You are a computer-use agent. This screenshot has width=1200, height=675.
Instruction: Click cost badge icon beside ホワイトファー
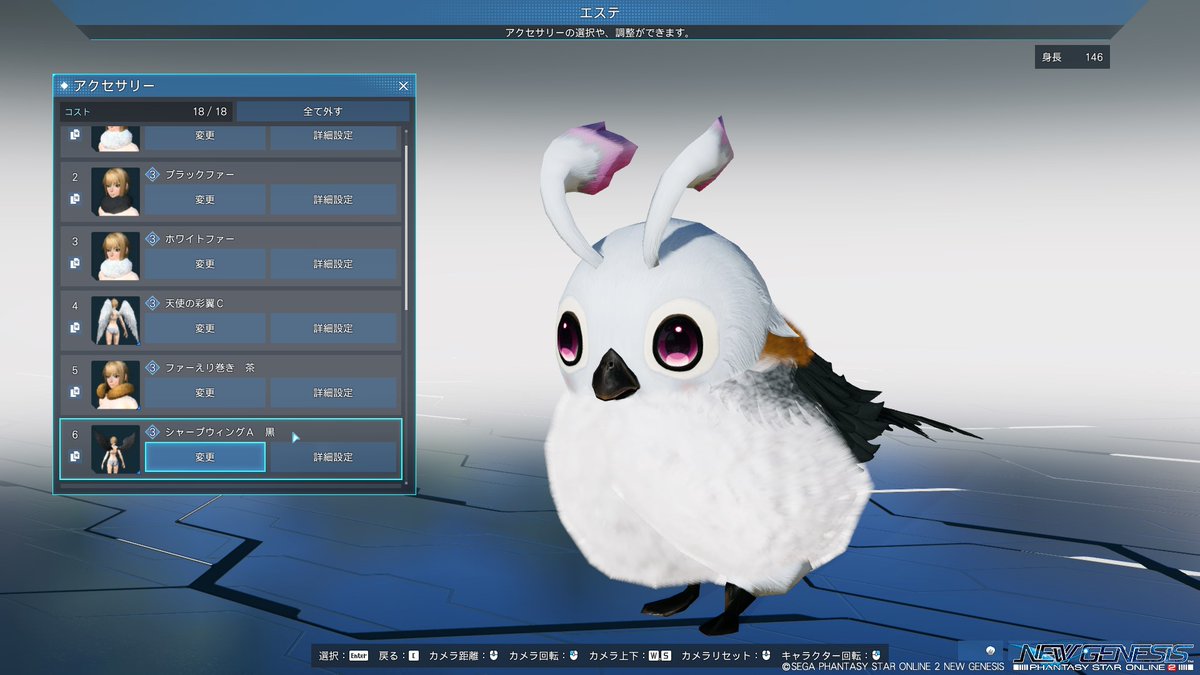tap(153, 239)
